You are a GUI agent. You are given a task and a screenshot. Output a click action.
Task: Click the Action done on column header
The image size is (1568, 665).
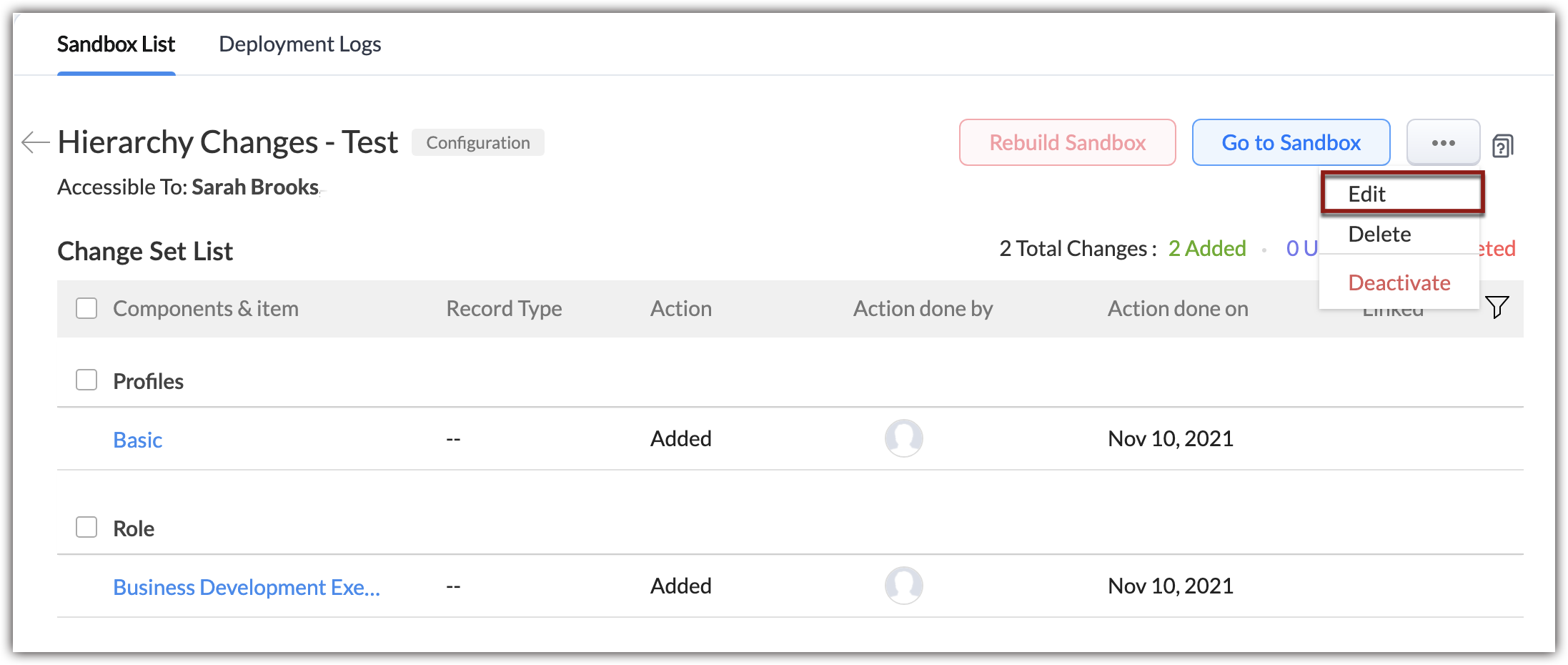pos(1178,308)
